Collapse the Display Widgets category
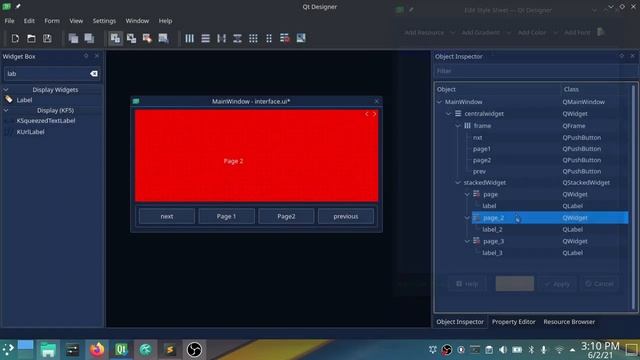640x360 pixels. (6, 89)
